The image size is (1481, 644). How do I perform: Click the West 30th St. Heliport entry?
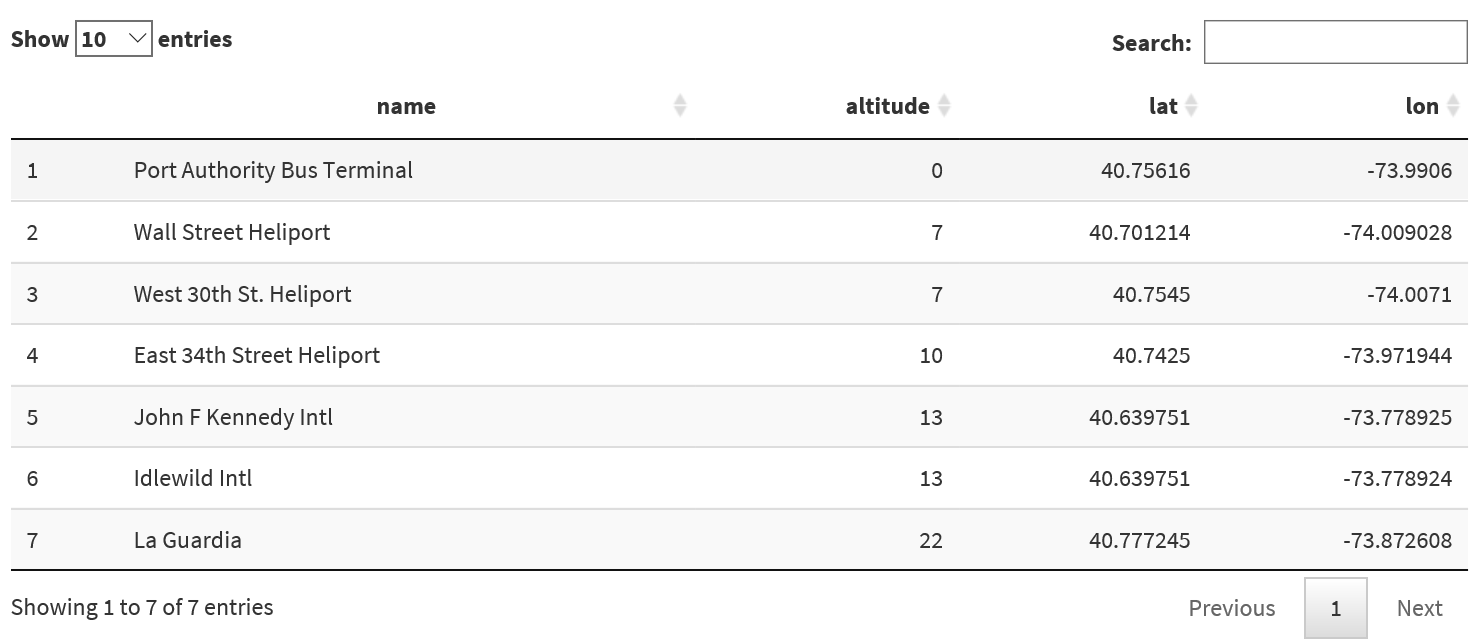pyautogui.click(x=243, y=294)
